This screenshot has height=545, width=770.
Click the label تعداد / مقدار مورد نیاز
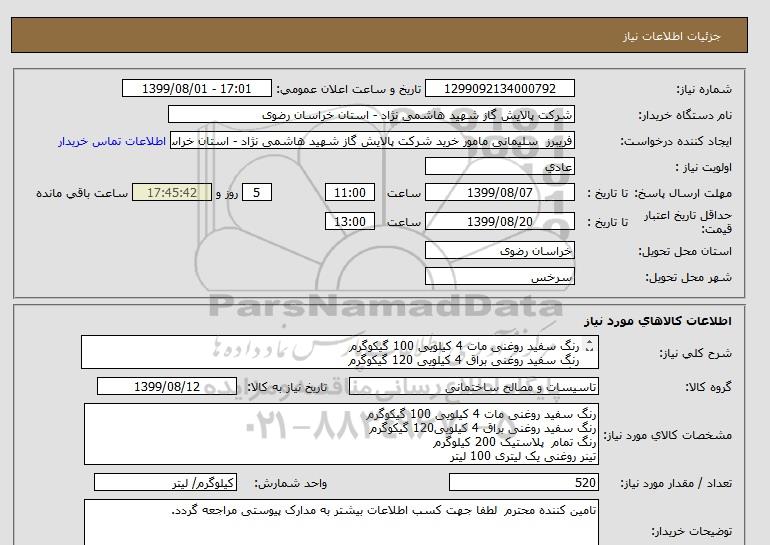[x=676, y=483]
